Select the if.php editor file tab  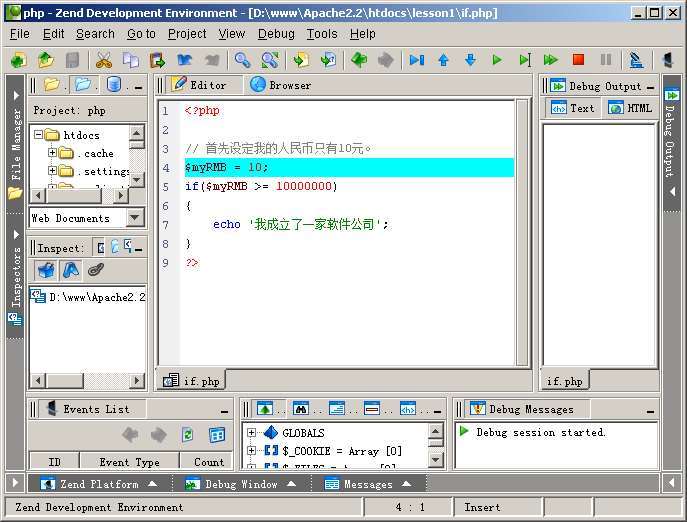pyautogui.click(x=191, y=381)
